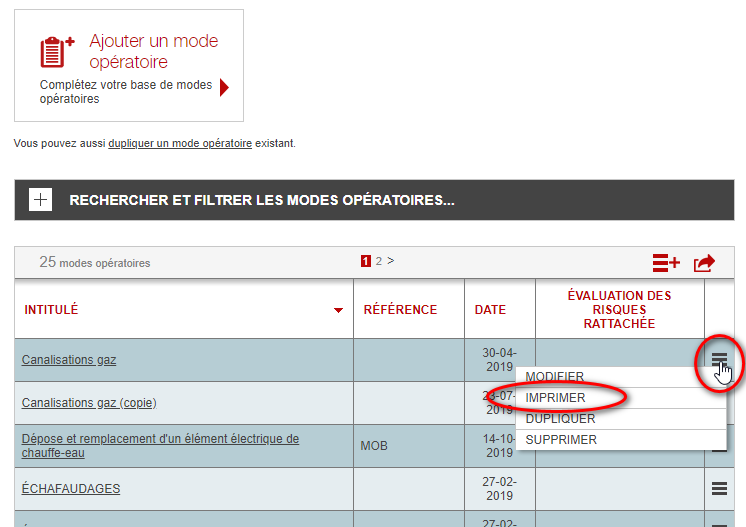Open the ÉCHAFAUDAGES row menu icon
The height and width of the screenshot is (527, 746).
click(719, 488)
